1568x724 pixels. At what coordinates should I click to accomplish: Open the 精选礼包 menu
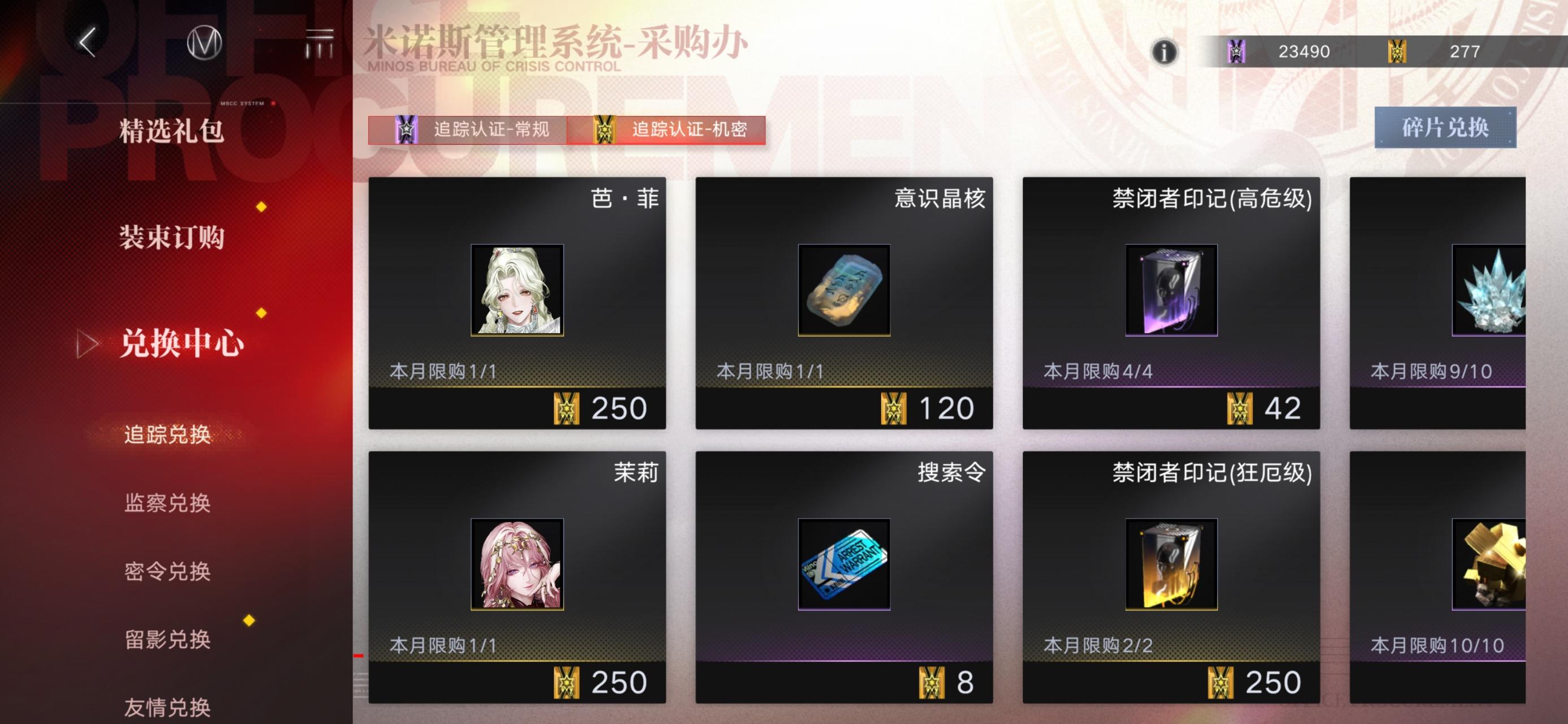tap(171, 131)
